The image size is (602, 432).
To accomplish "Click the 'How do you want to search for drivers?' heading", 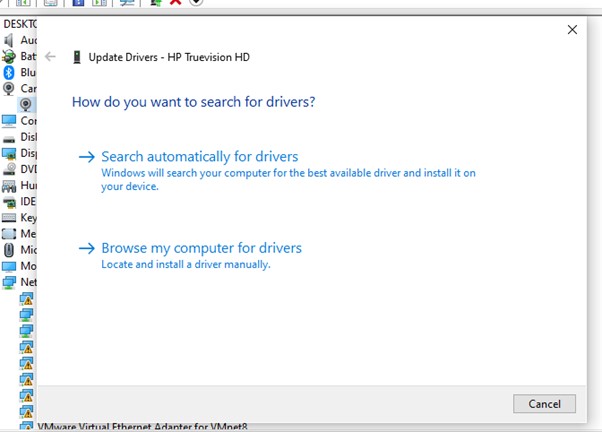I will [194, 102].
